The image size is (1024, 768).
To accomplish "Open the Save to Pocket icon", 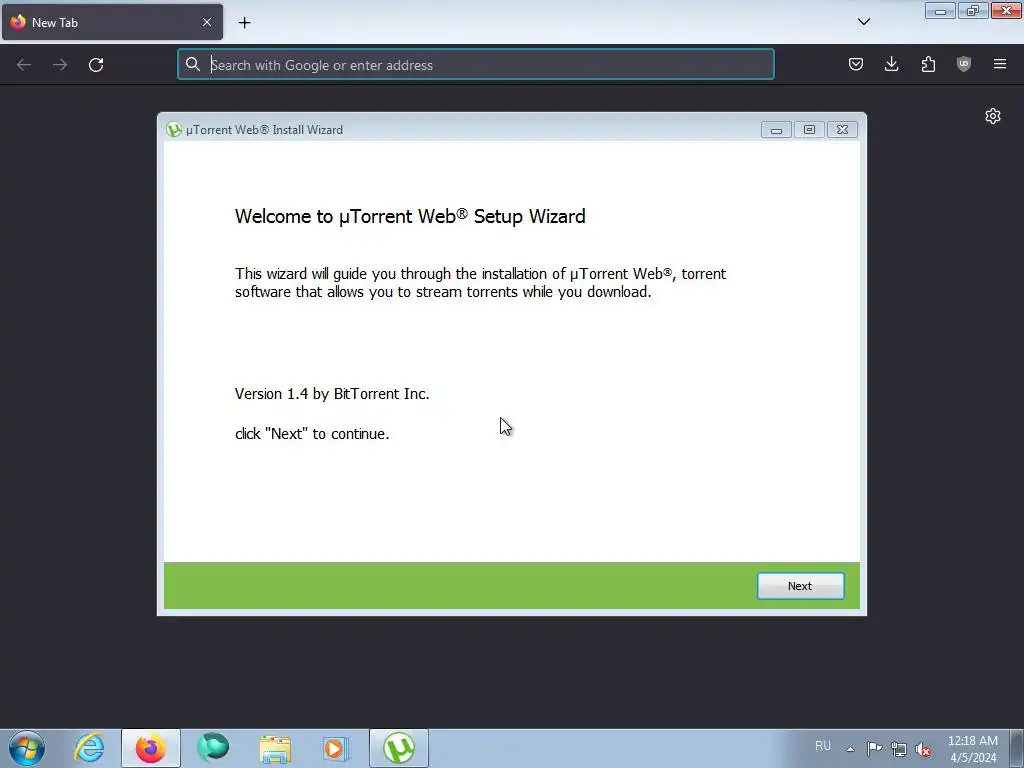I will click(x=856, y=64).
